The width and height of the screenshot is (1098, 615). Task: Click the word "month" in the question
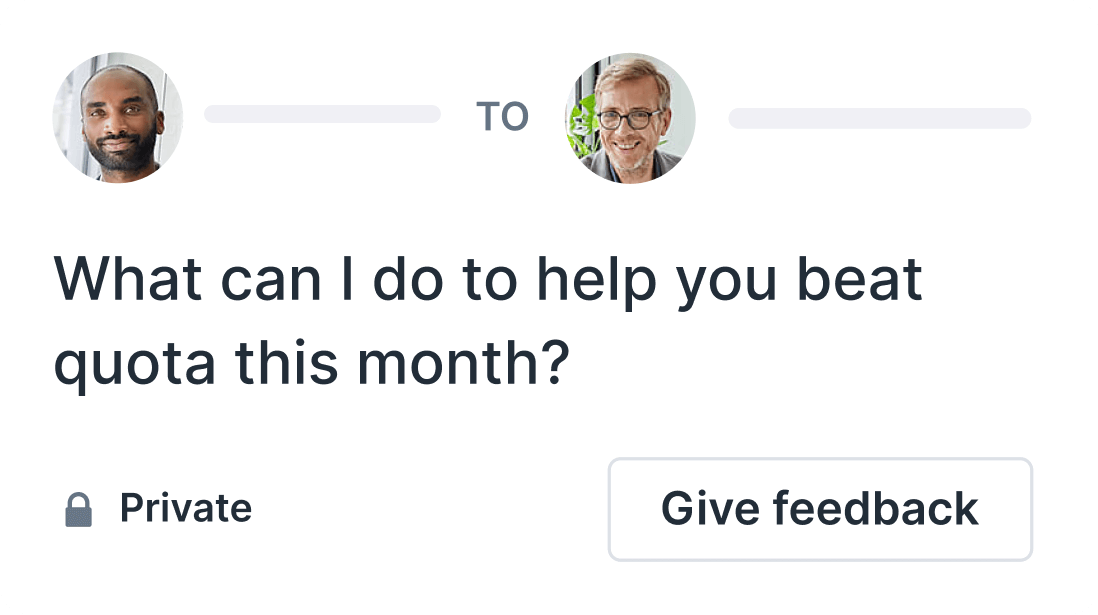click(x=448, y=363)
